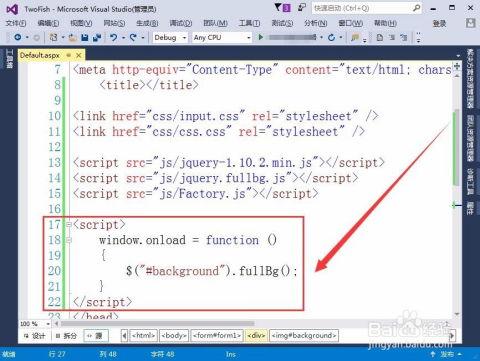This screenshot has height=361, width=480.
Task: Switch to the Design view tab
Action: click(35, 336)
